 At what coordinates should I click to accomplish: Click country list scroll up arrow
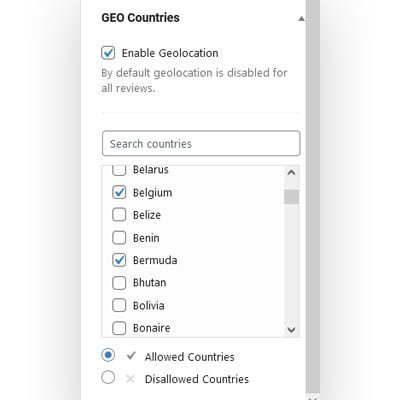(291, 173)
